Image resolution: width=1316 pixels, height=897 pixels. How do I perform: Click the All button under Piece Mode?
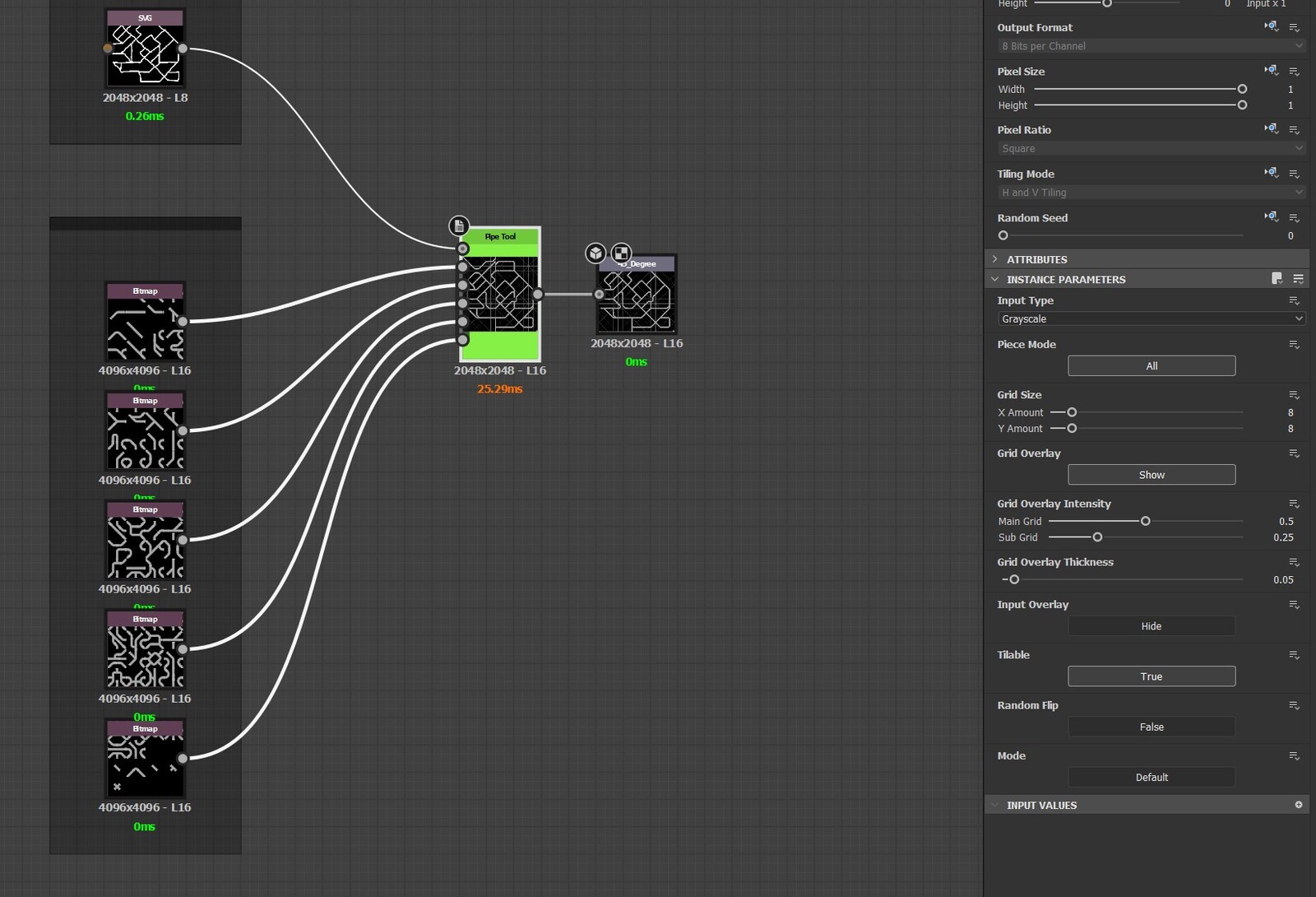coord(1151,365)
